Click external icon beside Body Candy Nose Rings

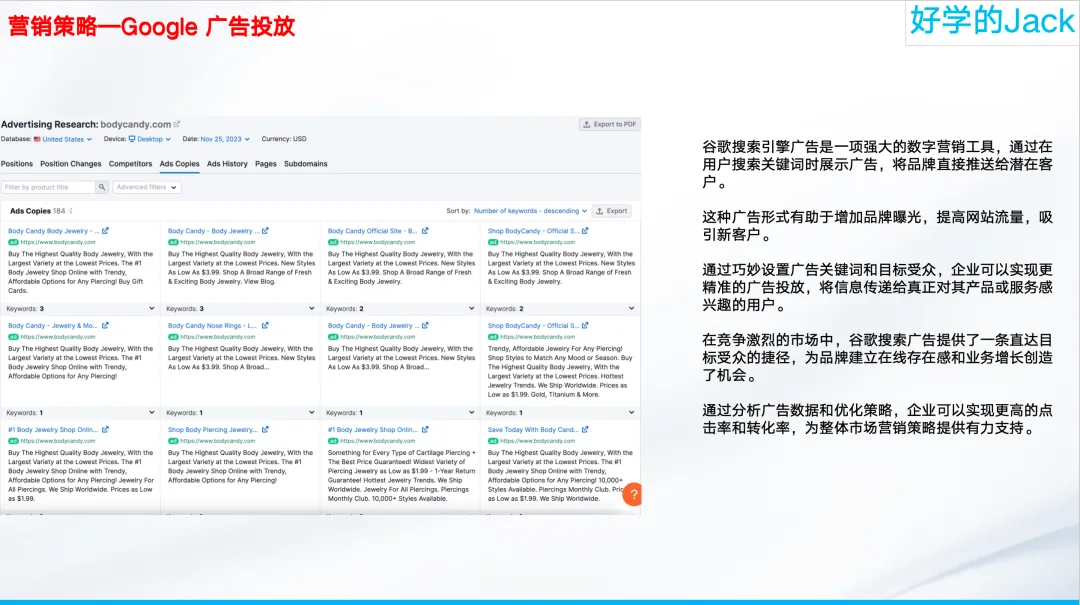tap(265, 325)
